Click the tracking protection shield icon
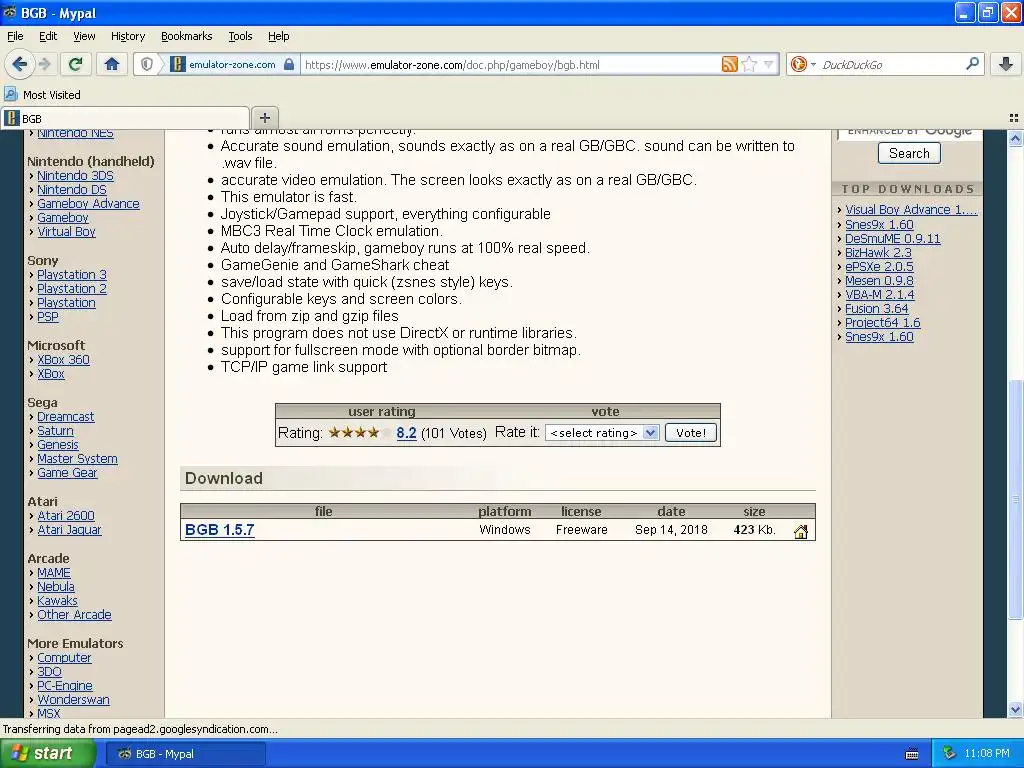1024x768 pixels. [x=147, y=64]
